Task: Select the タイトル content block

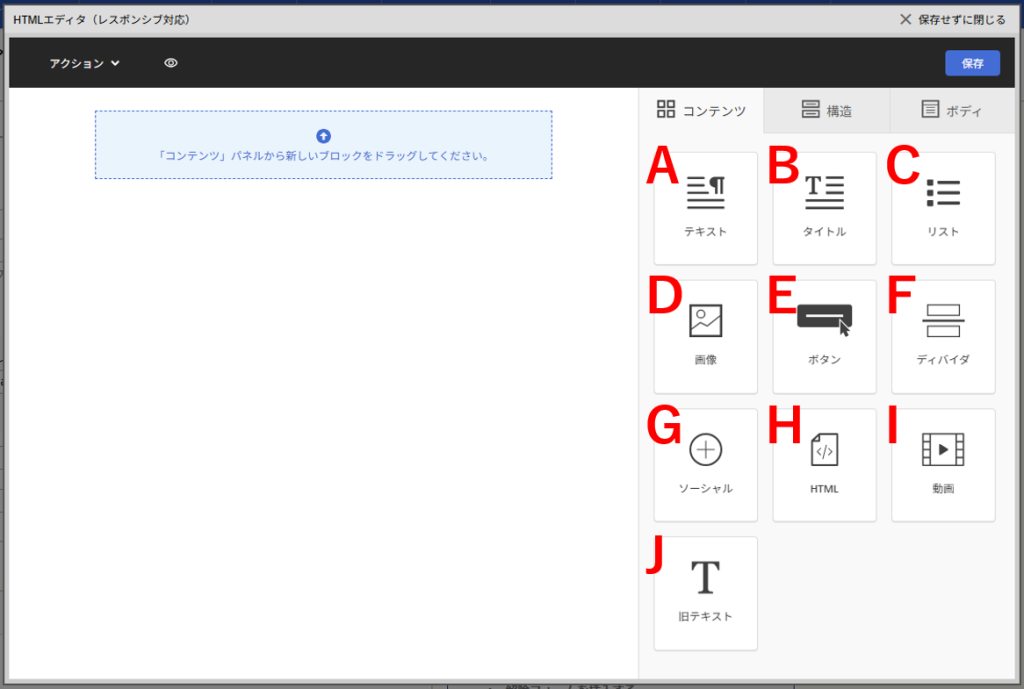Action: coord(824,208)
